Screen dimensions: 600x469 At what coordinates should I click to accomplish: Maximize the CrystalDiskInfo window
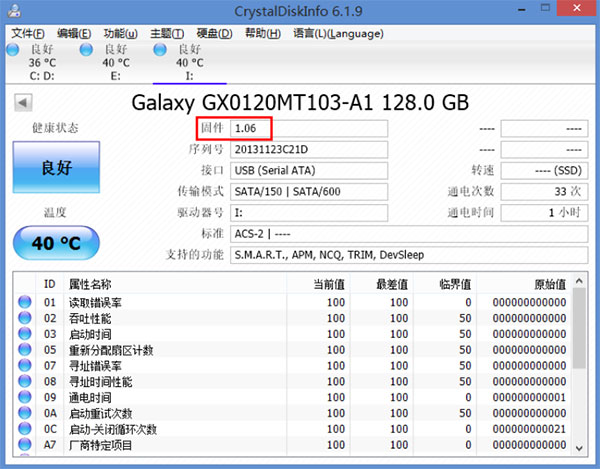[545, 8]
